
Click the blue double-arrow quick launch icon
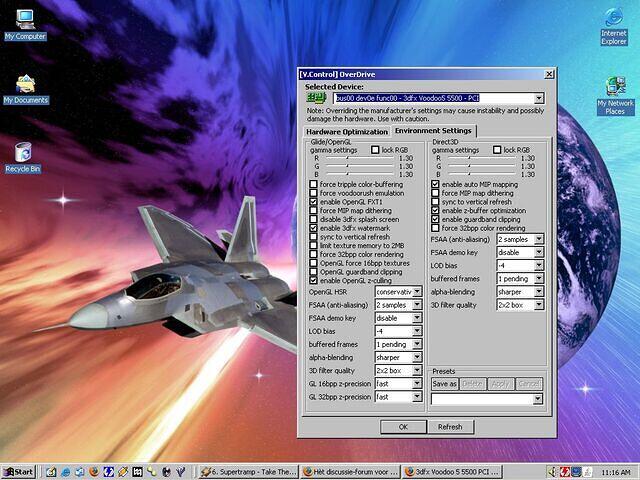coord(108,472)
